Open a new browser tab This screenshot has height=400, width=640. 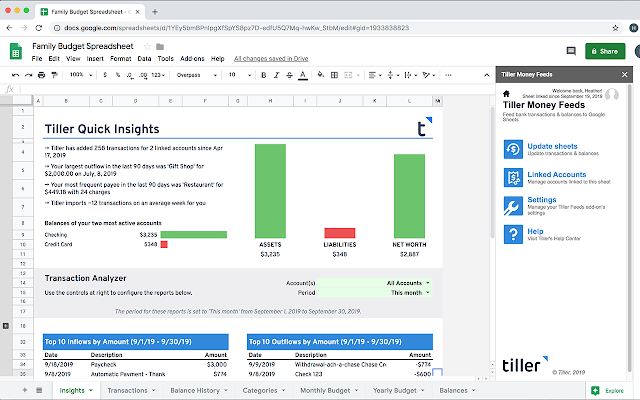point(155,12)
